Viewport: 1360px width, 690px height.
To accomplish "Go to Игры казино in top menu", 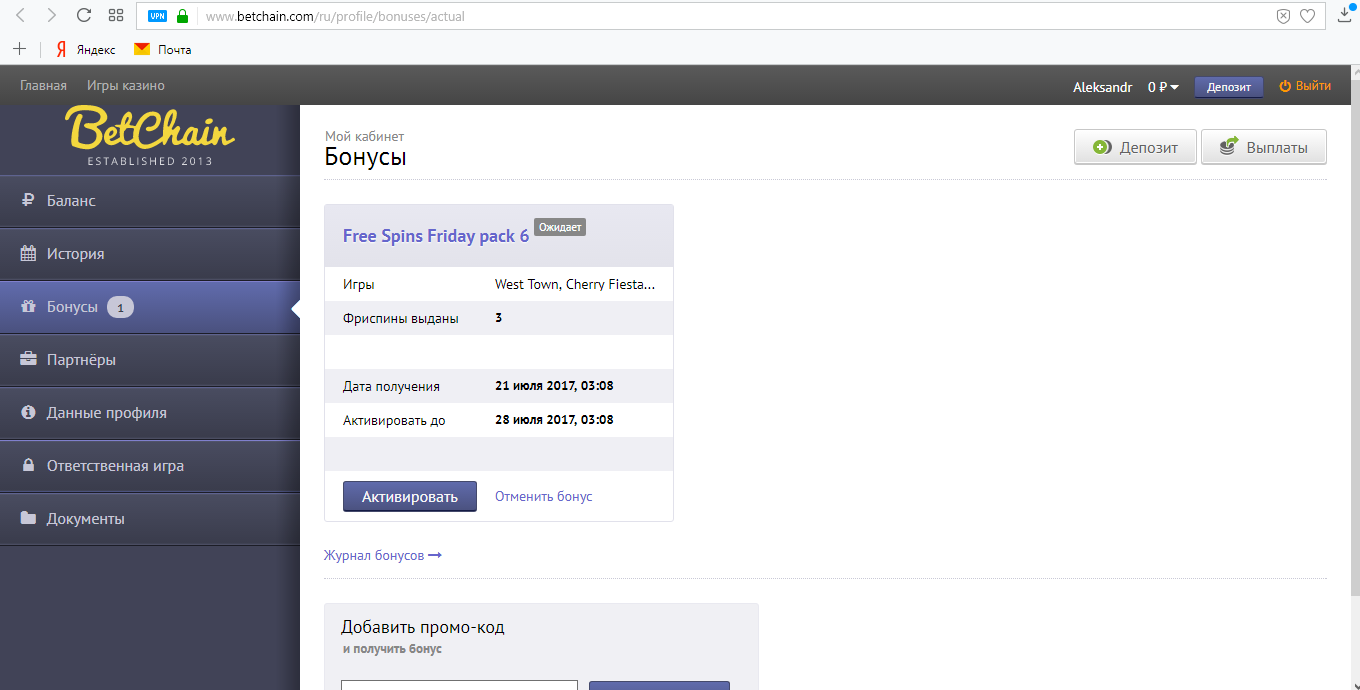I will 125,86.
